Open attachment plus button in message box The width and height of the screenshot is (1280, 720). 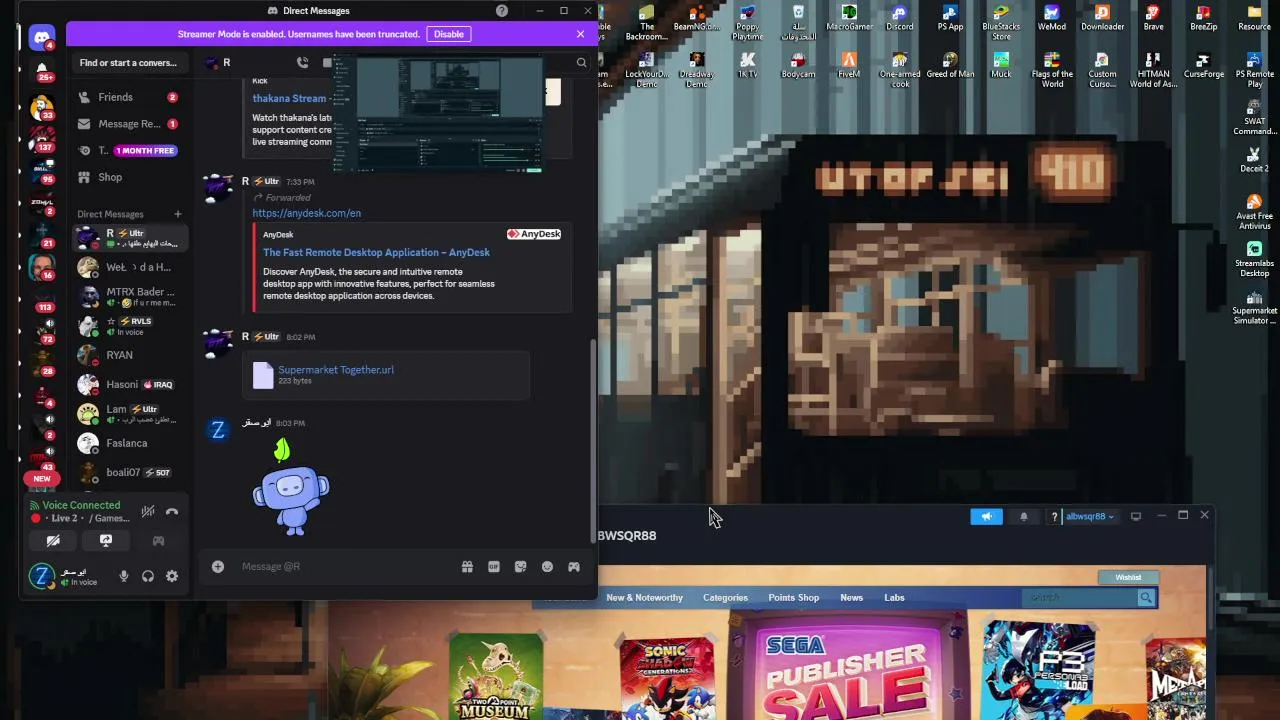tap(217, 567)
